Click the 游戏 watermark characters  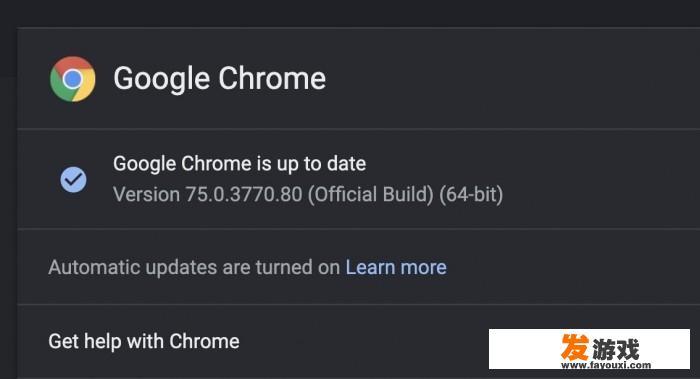pyautogui.click(x=616, y=349)
